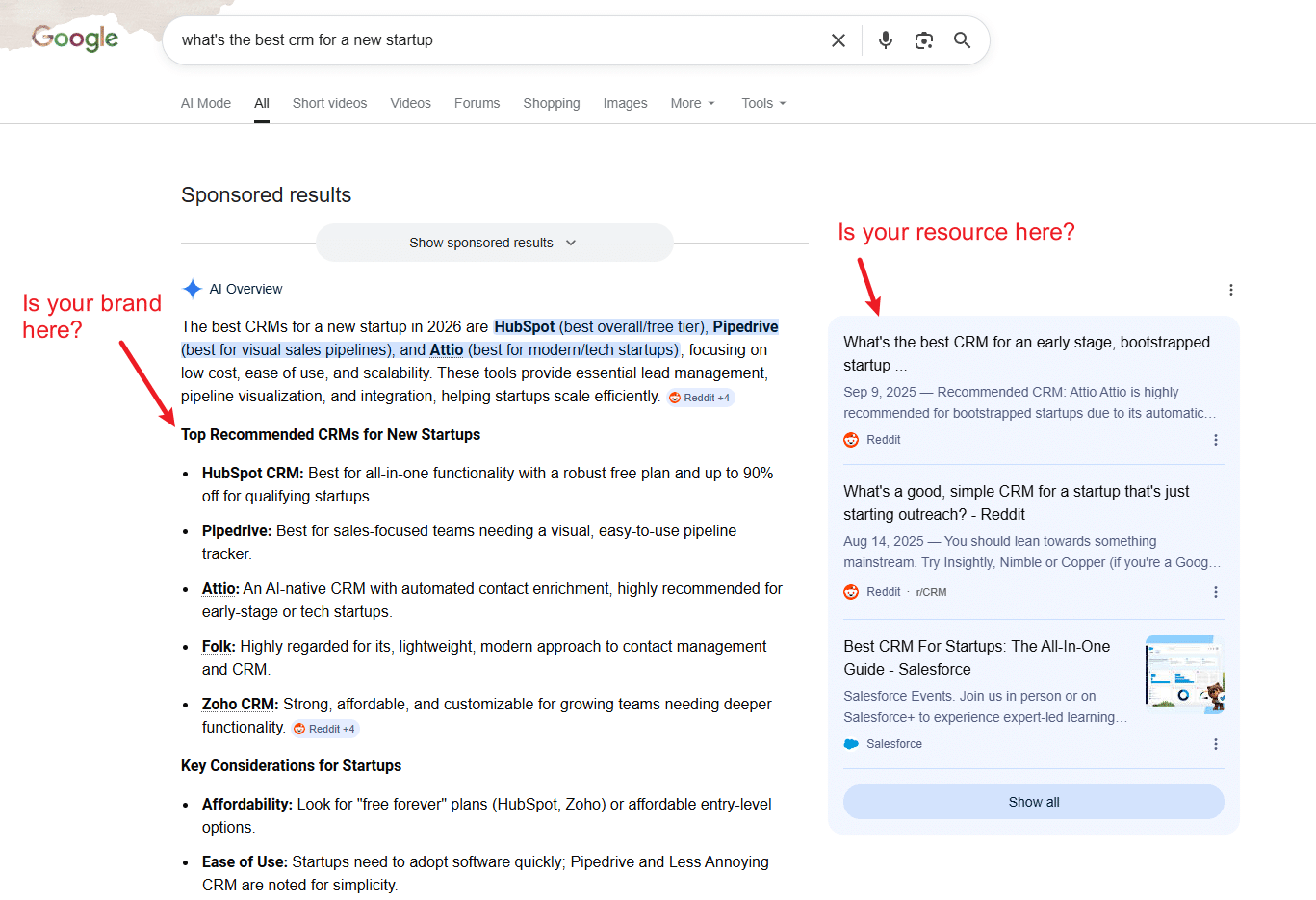Open options for Salesforce result
Image resolution: width=1316 pixels, height=900 pixels.
1216,744
